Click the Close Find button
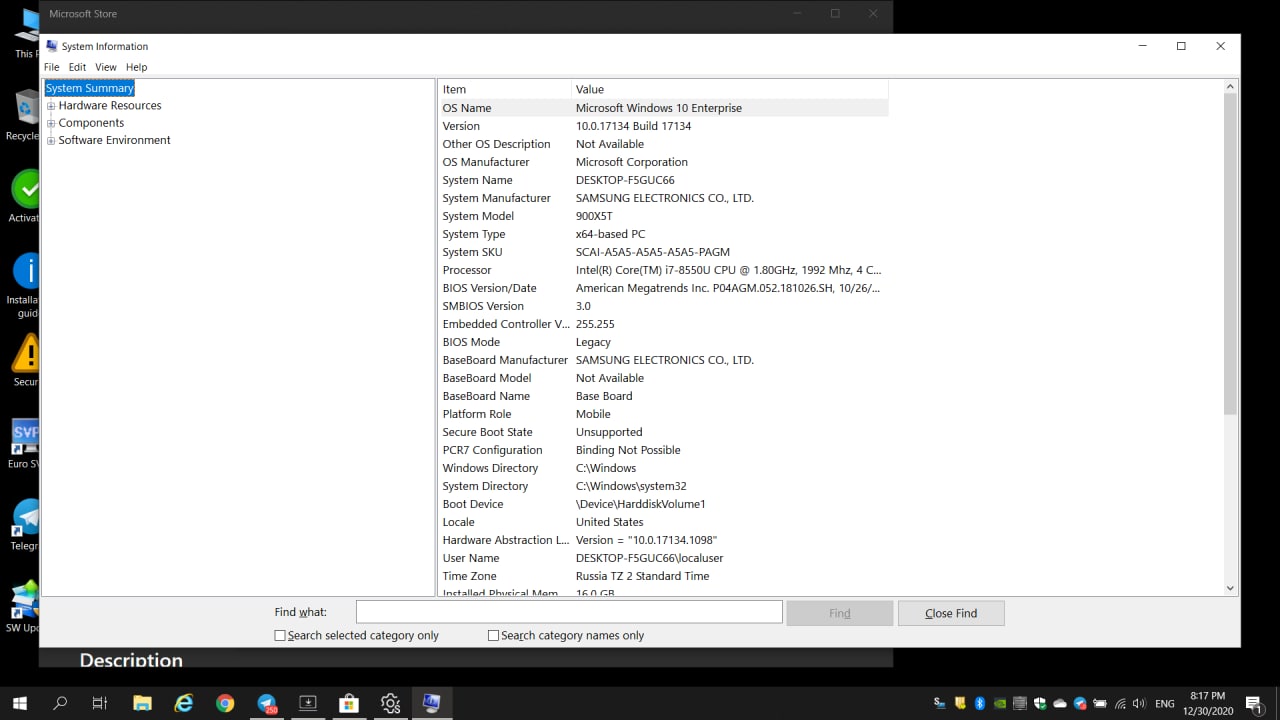 tap(951, 613)
